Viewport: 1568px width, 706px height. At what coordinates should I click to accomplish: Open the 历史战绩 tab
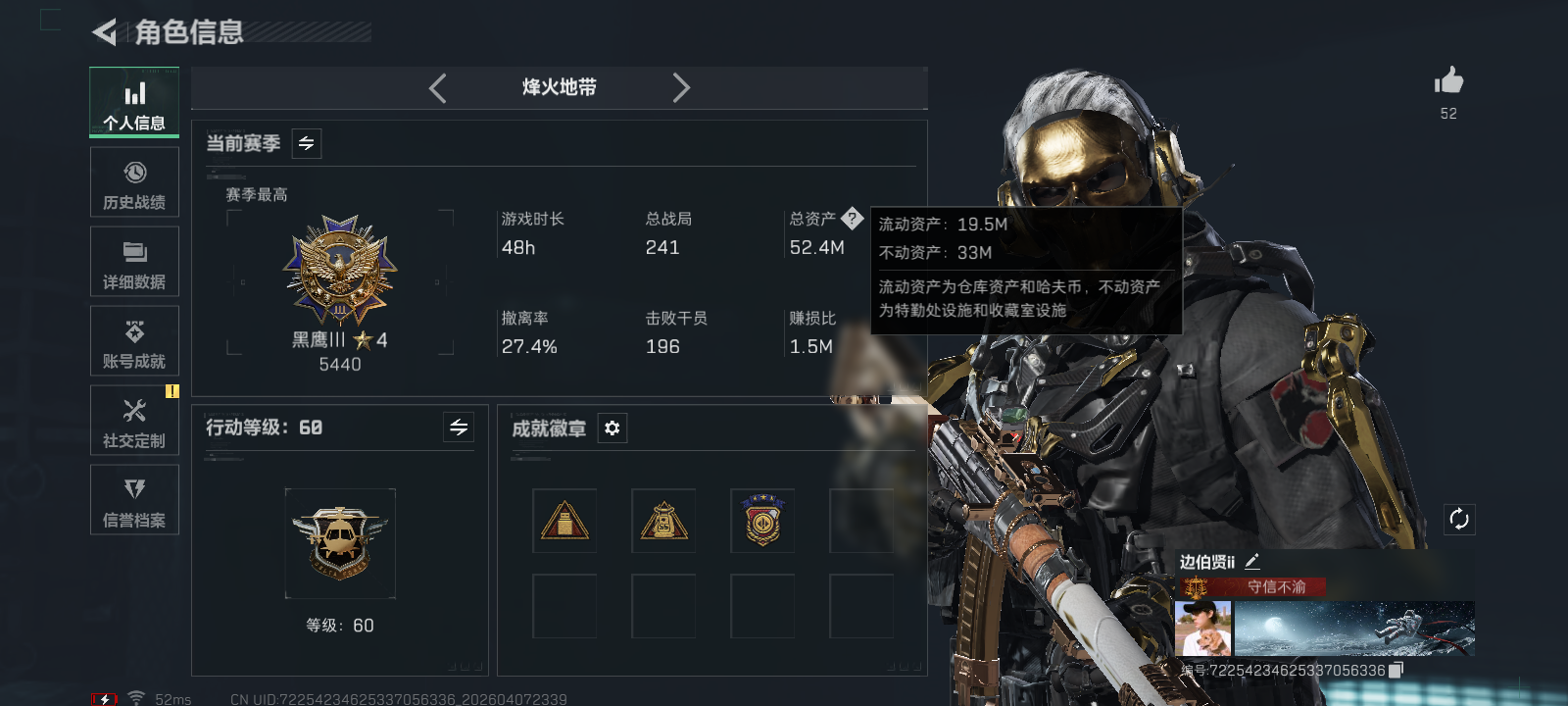(x=134, y=182)
